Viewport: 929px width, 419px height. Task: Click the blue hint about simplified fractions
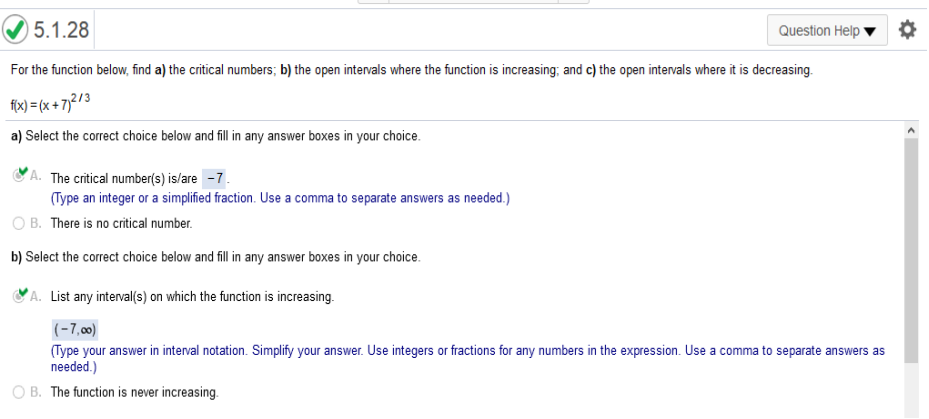coord(280,198)
